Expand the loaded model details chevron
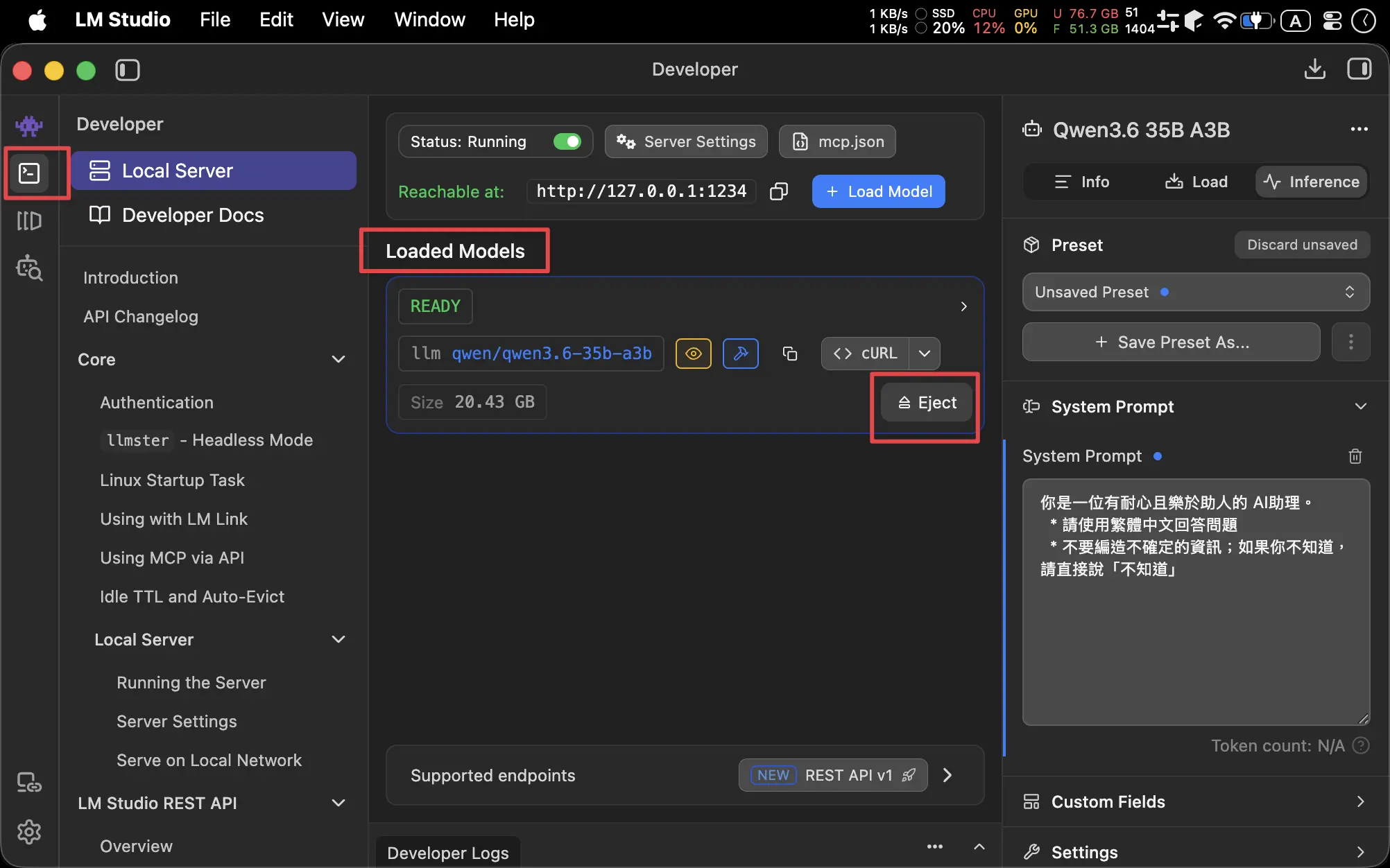The height and width of the screenshot is (868, 1390). [x=964, y=306]
